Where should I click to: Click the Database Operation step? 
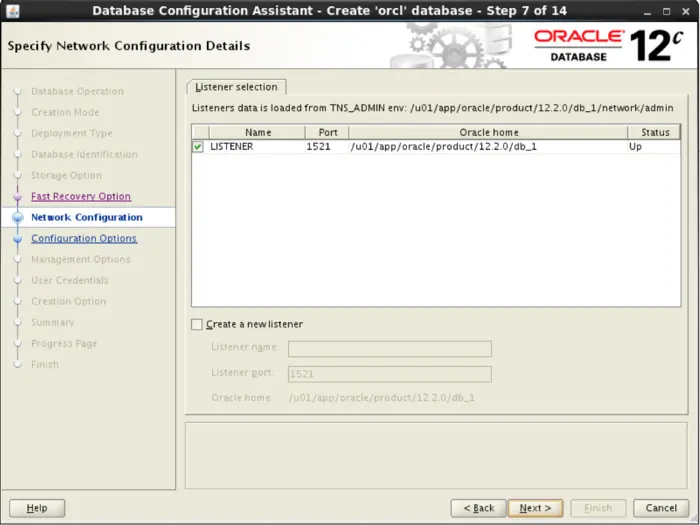pos(77,92)
